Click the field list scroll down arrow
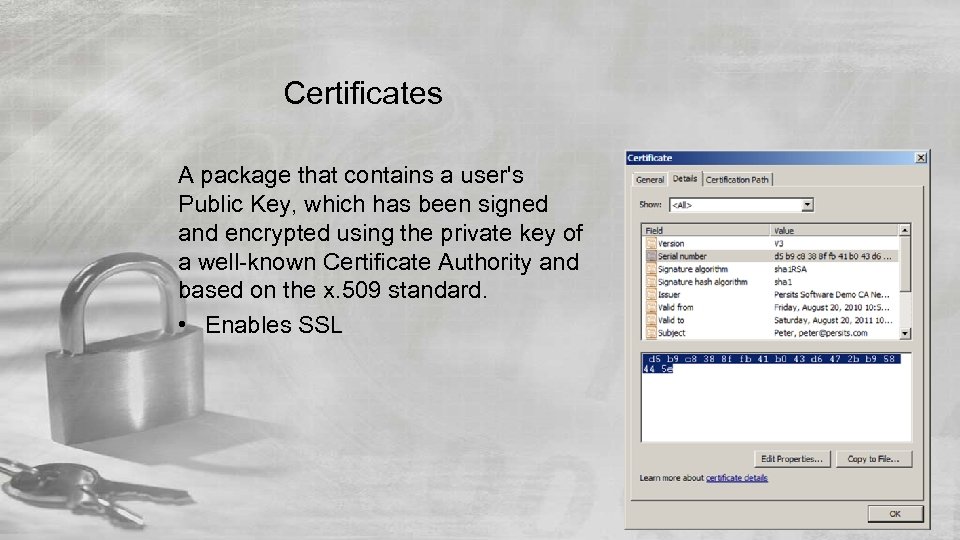 pos(905,334)
